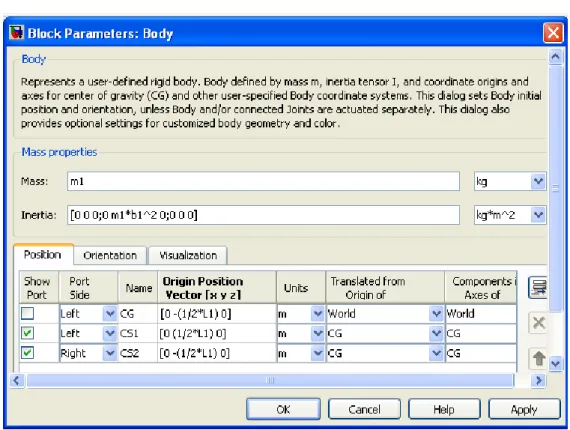570x430 pixels.
Task: Click the delete row X icon
Action: pyautogui.click(x=538, y=323)
